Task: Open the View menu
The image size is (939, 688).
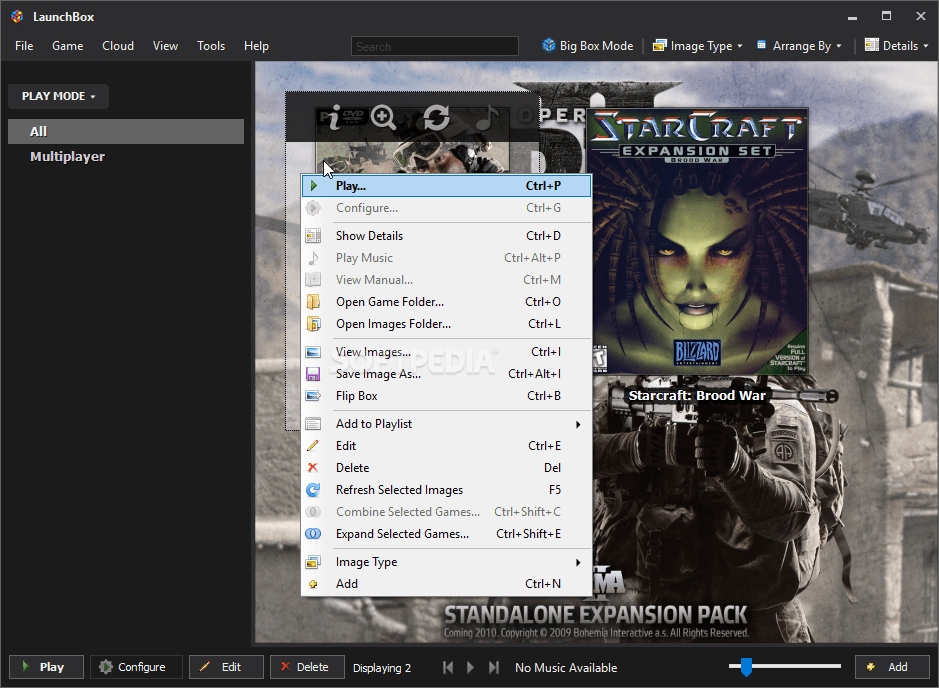Action: point(165,46)
